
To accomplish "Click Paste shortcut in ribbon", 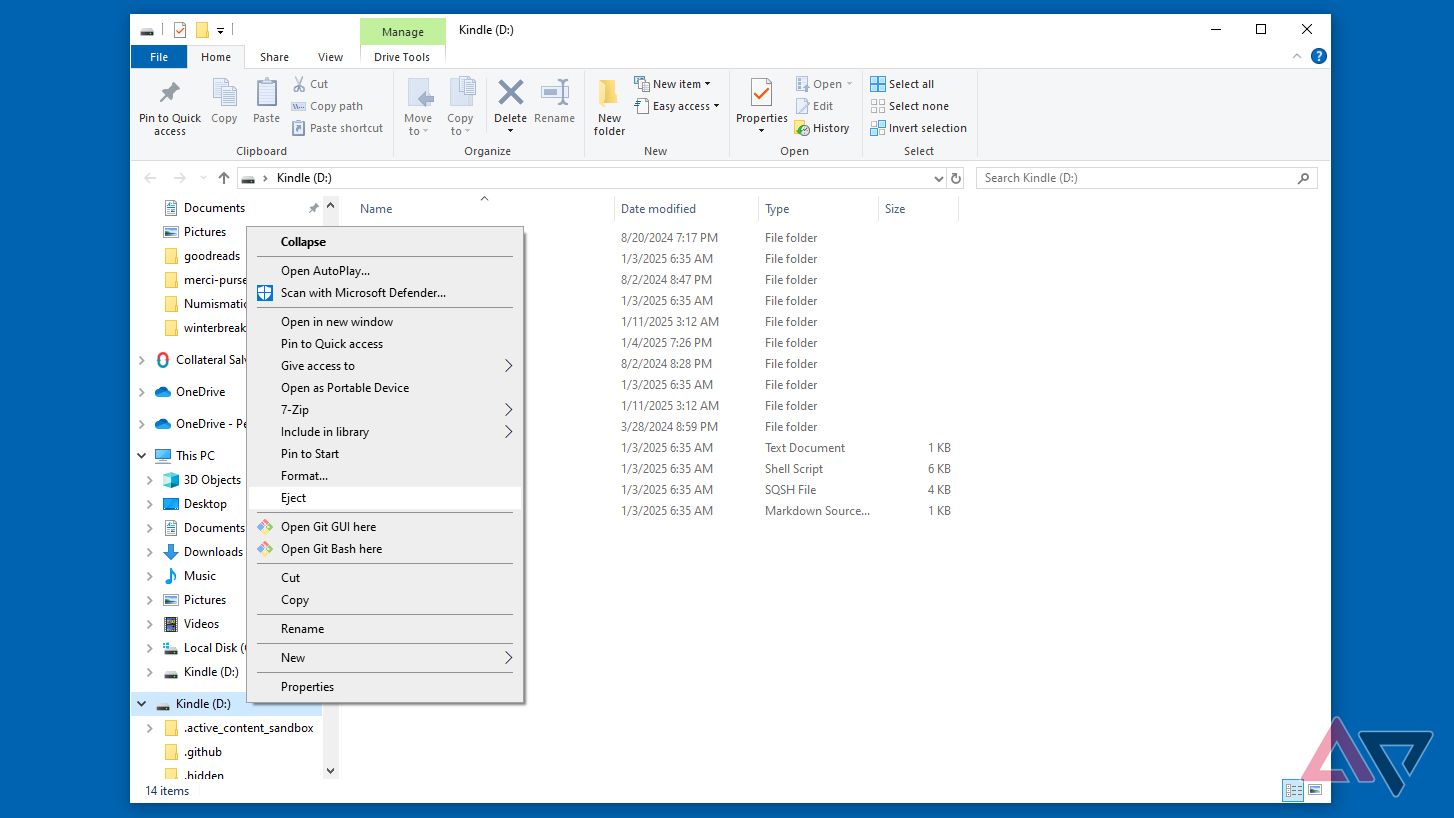I will point(337,128).
